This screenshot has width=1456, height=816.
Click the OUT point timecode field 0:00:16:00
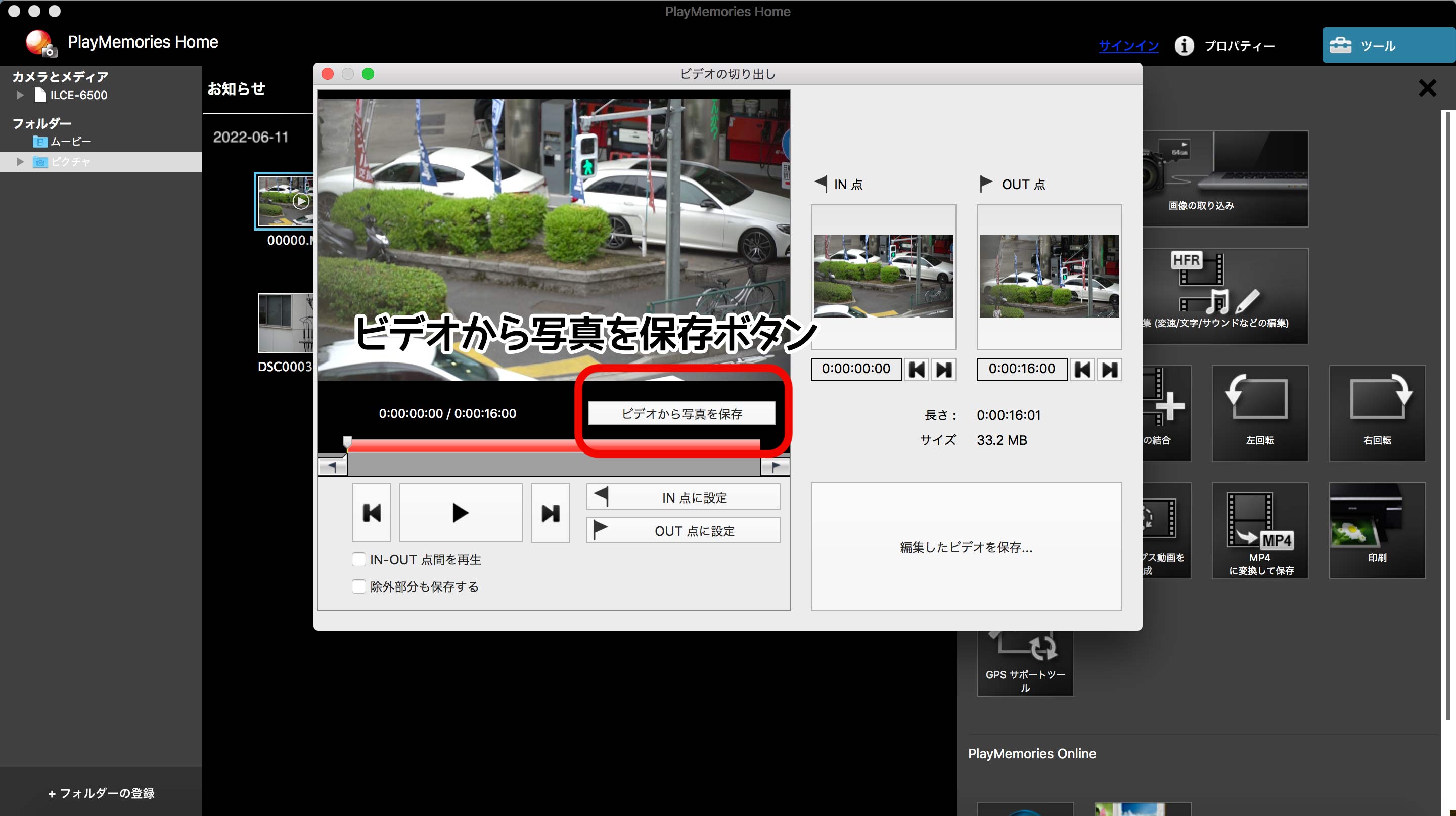tap(1021, 369)
